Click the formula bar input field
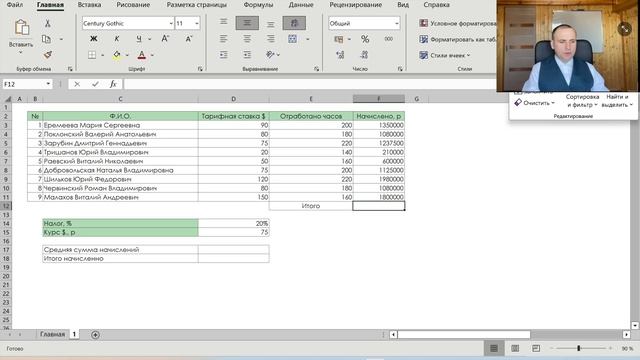640x360 pixels. (310, 84)
